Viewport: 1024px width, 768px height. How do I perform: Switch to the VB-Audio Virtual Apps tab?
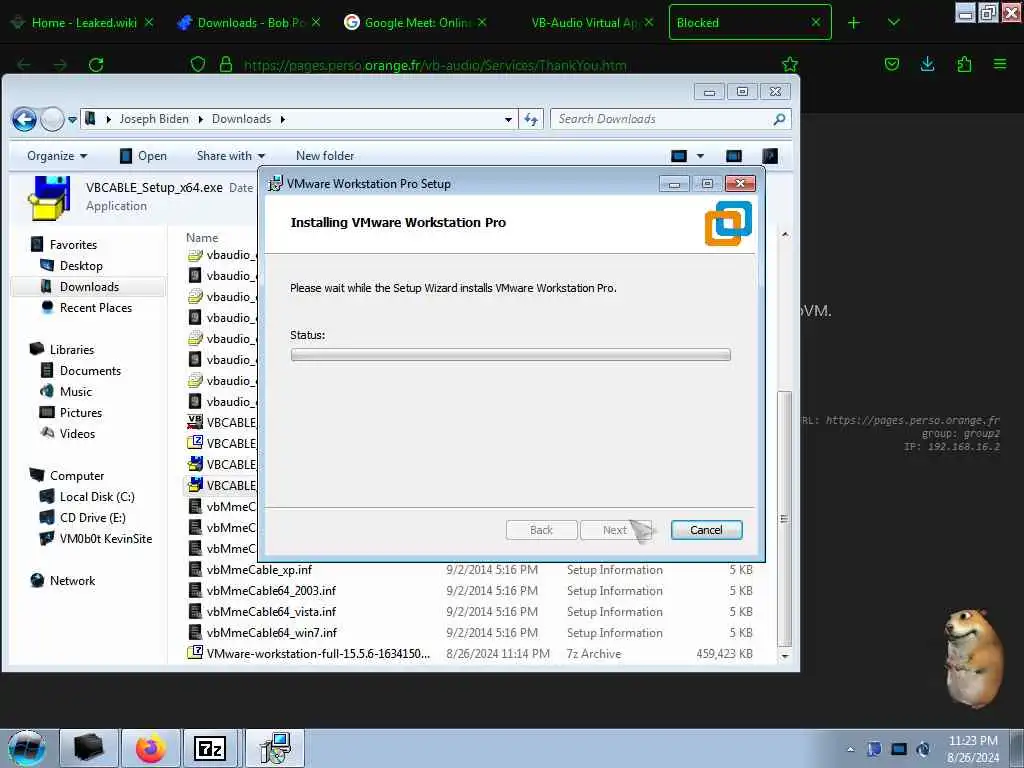[584, 23]
